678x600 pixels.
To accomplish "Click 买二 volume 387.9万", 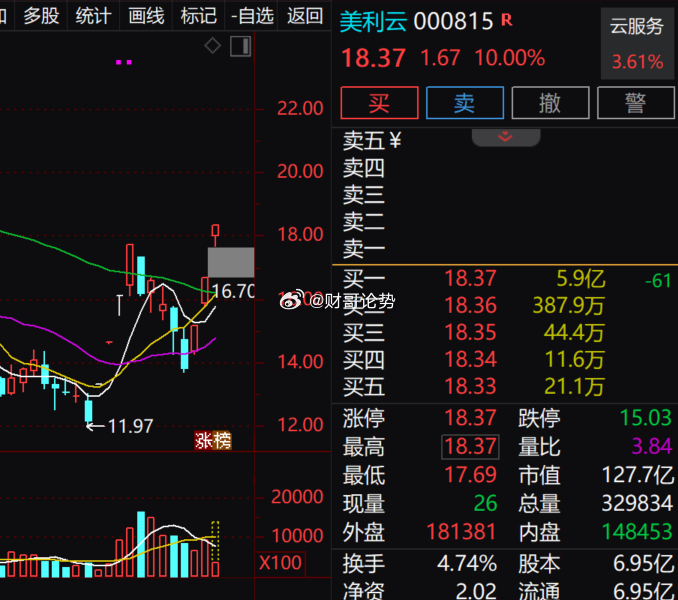I will 569,306.
